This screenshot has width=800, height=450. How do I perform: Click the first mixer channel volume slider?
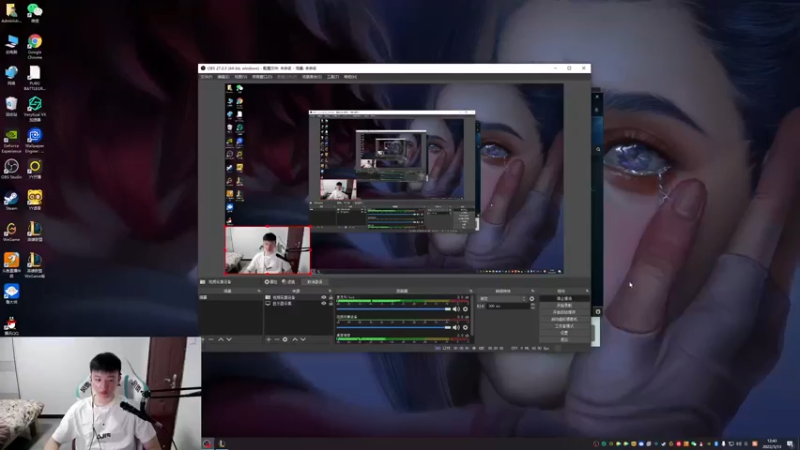point(393,309)
